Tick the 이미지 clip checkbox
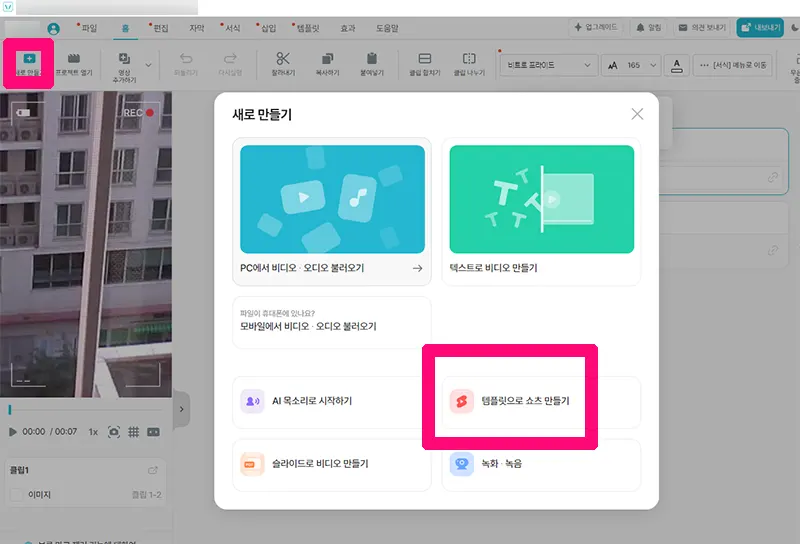This screenshot has width=800, height=544. point(16,494)
